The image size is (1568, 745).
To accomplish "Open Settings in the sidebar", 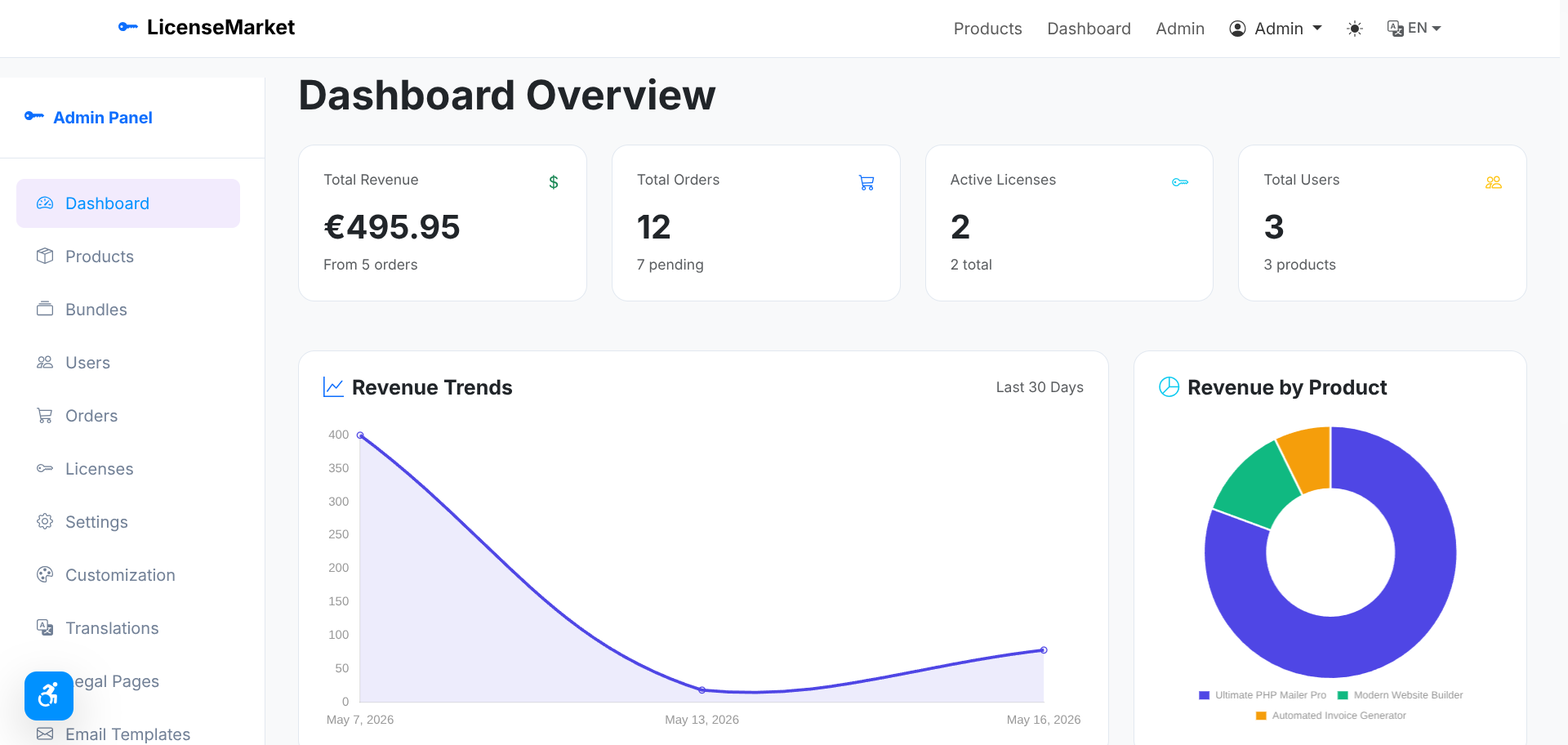I will 128,522.
